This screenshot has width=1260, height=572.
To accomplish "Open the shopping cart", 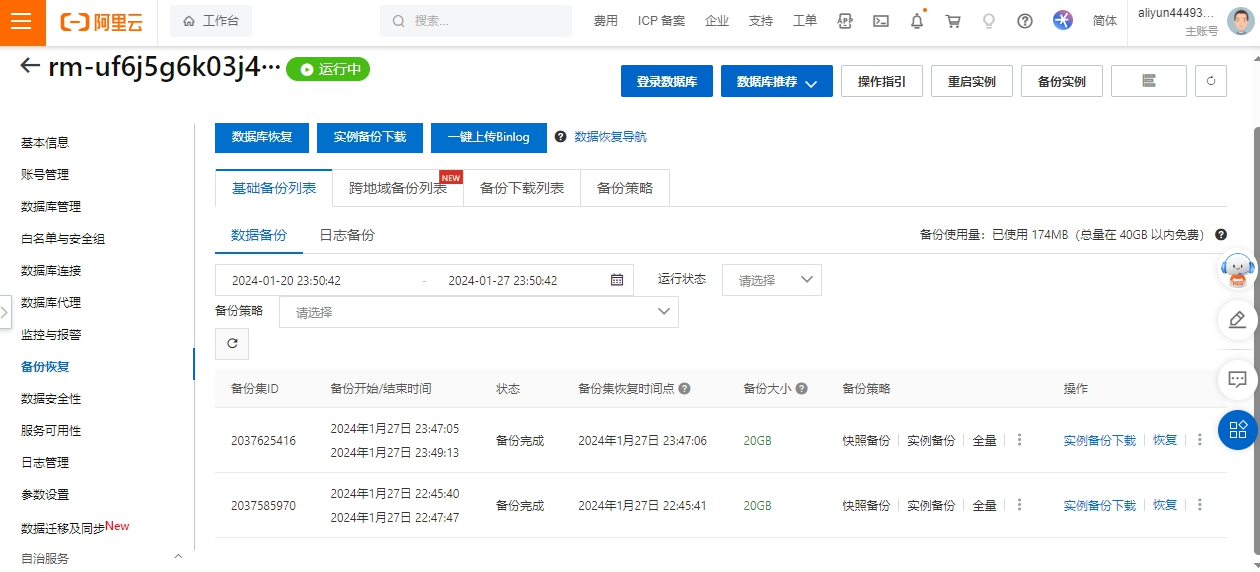I will pos(953,21).
